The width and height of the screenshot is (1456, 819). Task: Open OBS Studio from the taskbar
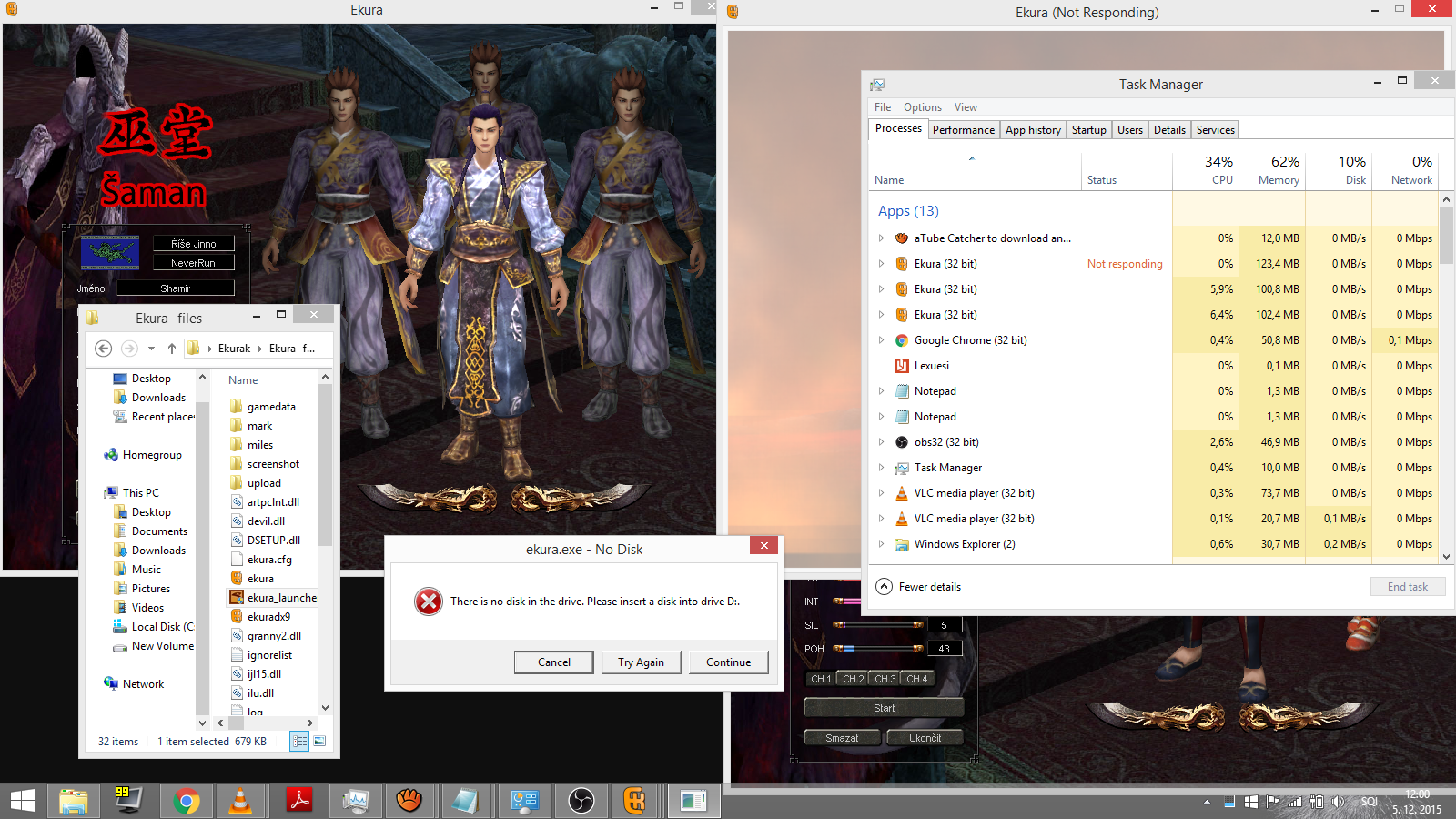pyautogui.click(x=581, y=801)
